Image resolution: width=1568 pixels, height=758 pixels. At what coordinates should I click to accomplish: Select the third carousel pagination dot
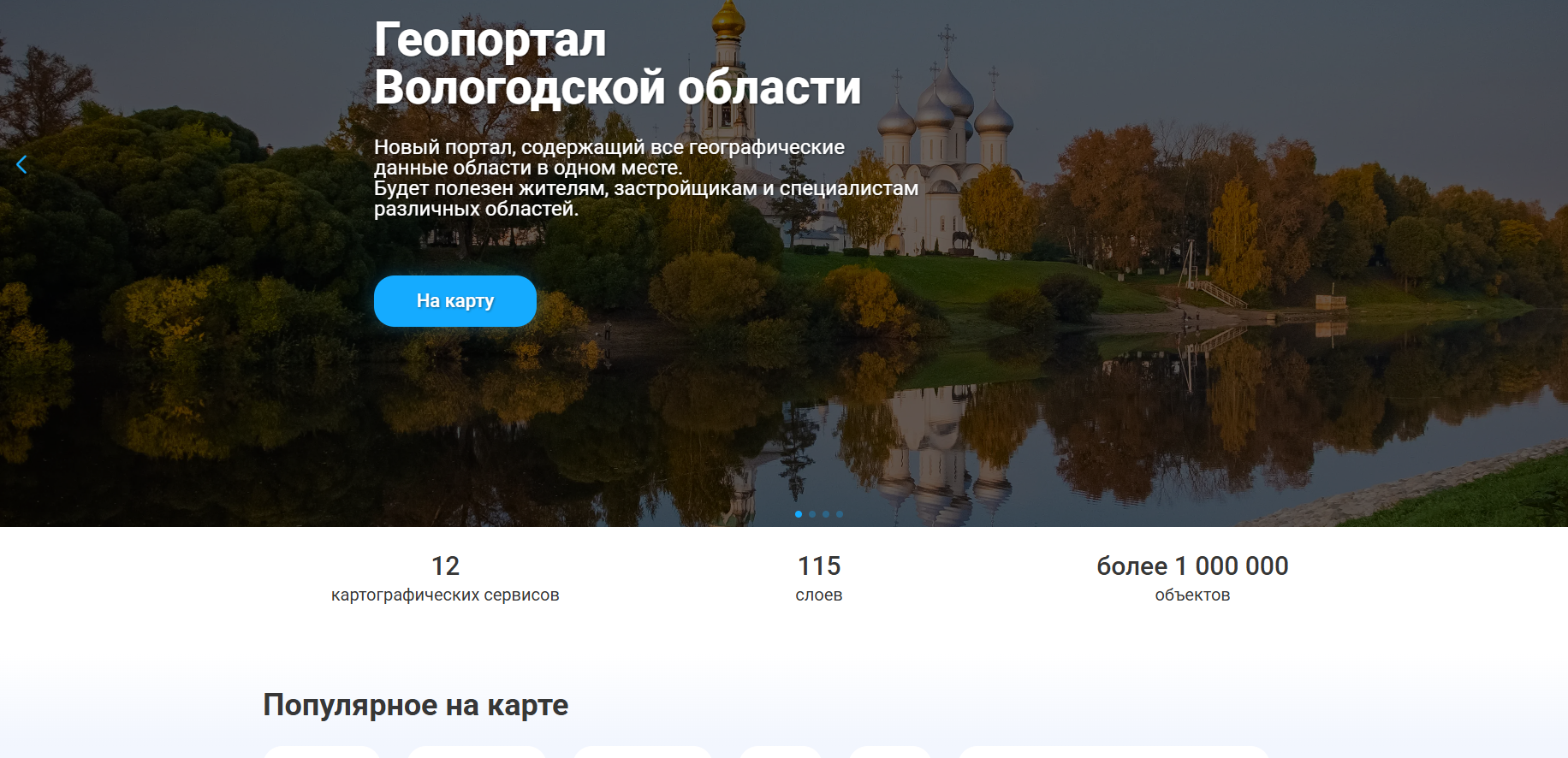[x=826, y=514]
